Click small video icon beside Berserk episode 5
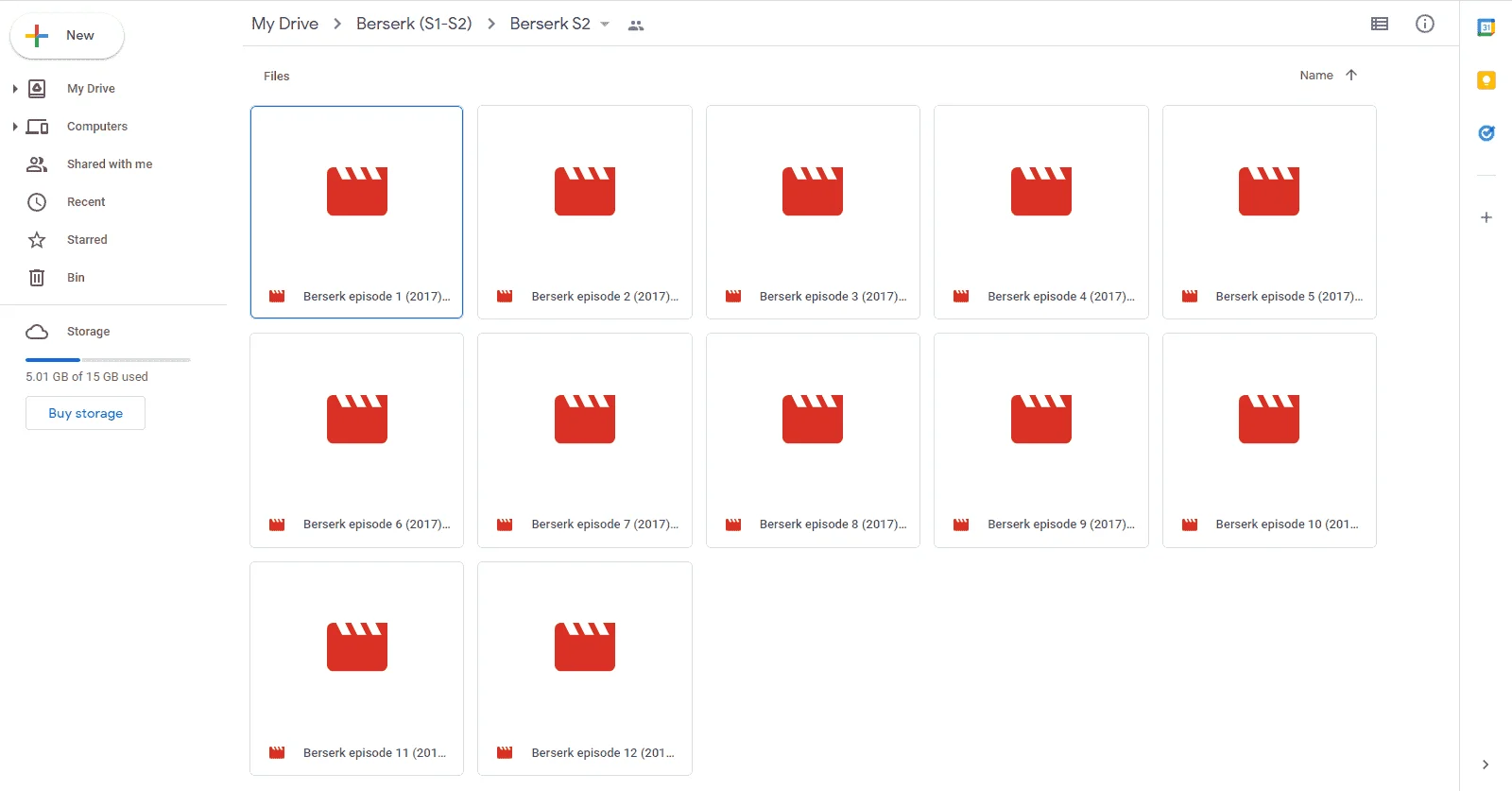This screenshot has width=1512, height=791. pos(1190,297)
